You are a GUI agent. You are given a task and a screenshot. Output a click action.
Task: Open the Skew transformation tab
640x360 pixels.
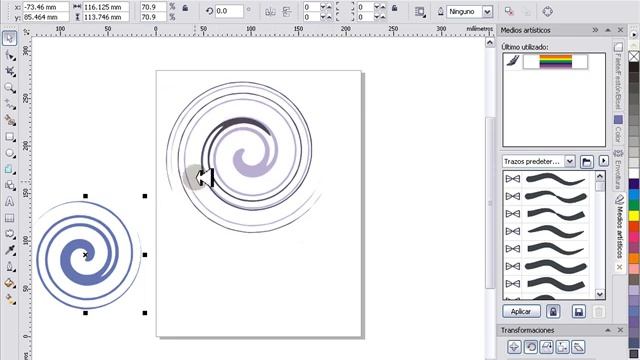[578, 347]
